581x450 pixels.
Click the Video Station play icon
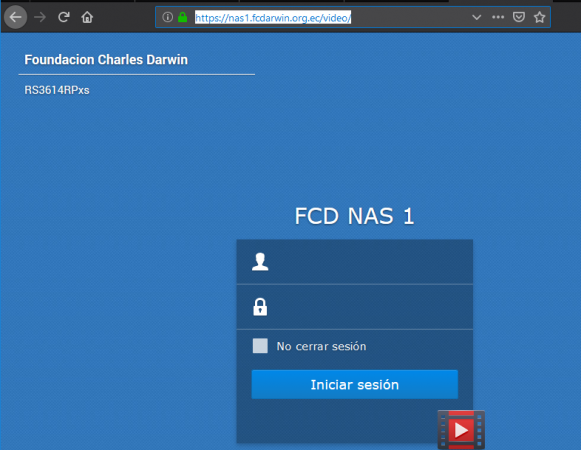point(461,430)
